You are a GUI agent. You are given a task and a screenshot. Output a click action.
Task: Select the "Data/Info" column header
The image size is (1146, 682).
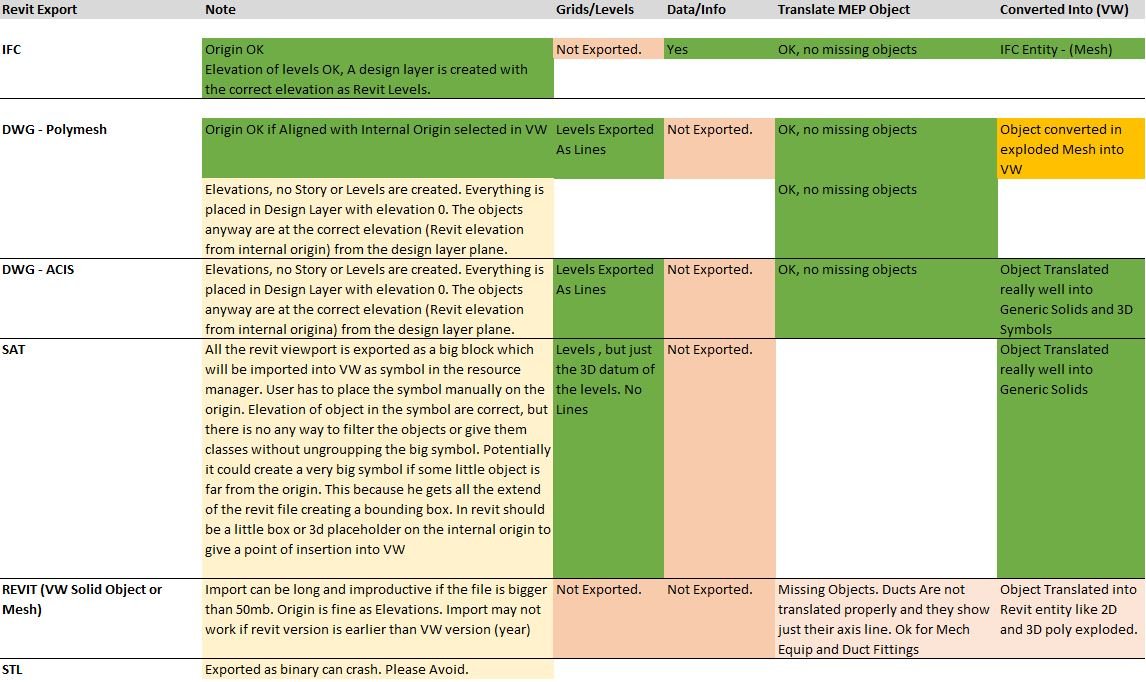tap(697, 10)
